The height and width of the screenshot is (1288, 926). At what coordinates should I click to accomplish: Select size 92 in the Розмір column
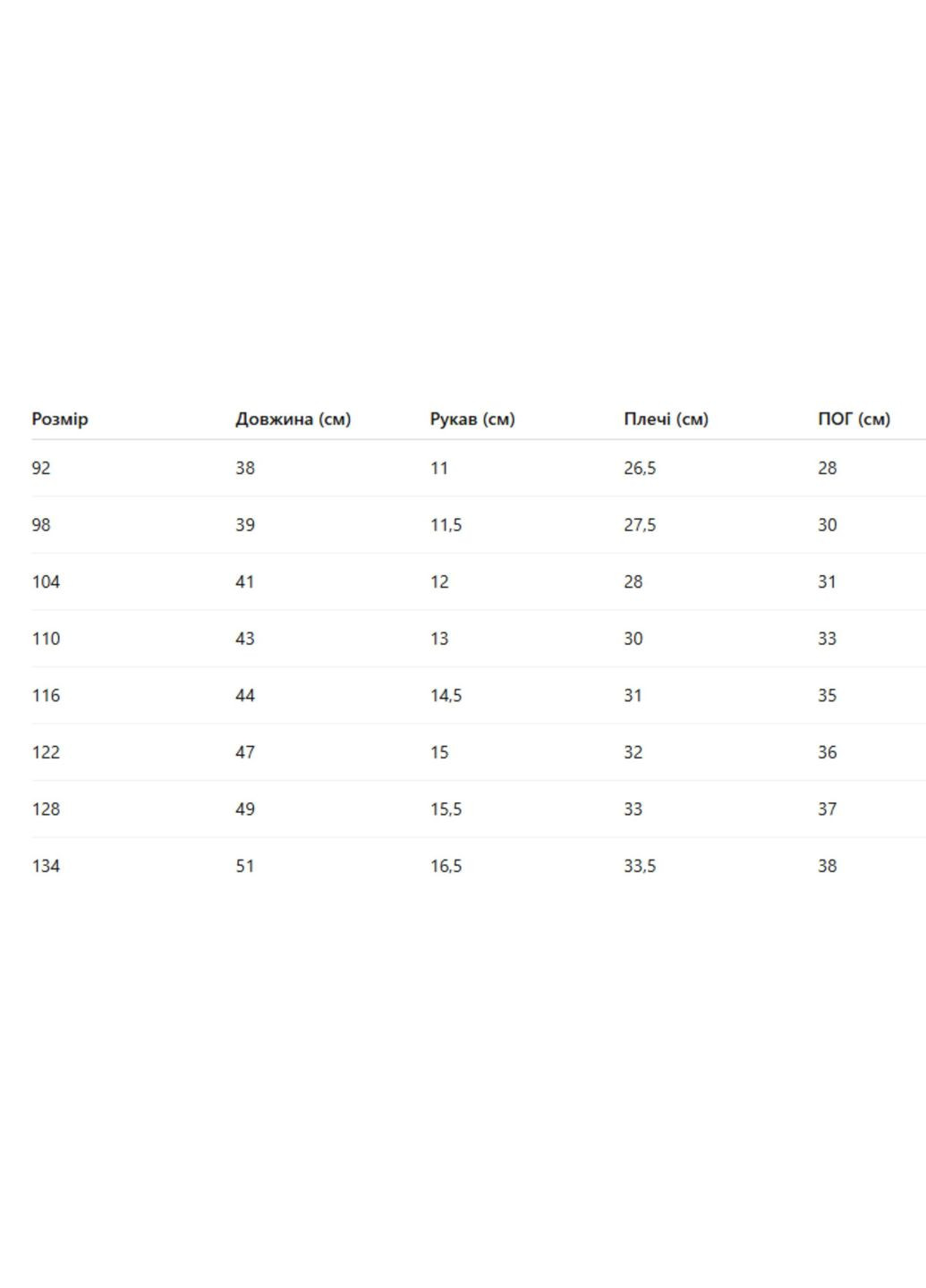point(41,468)
